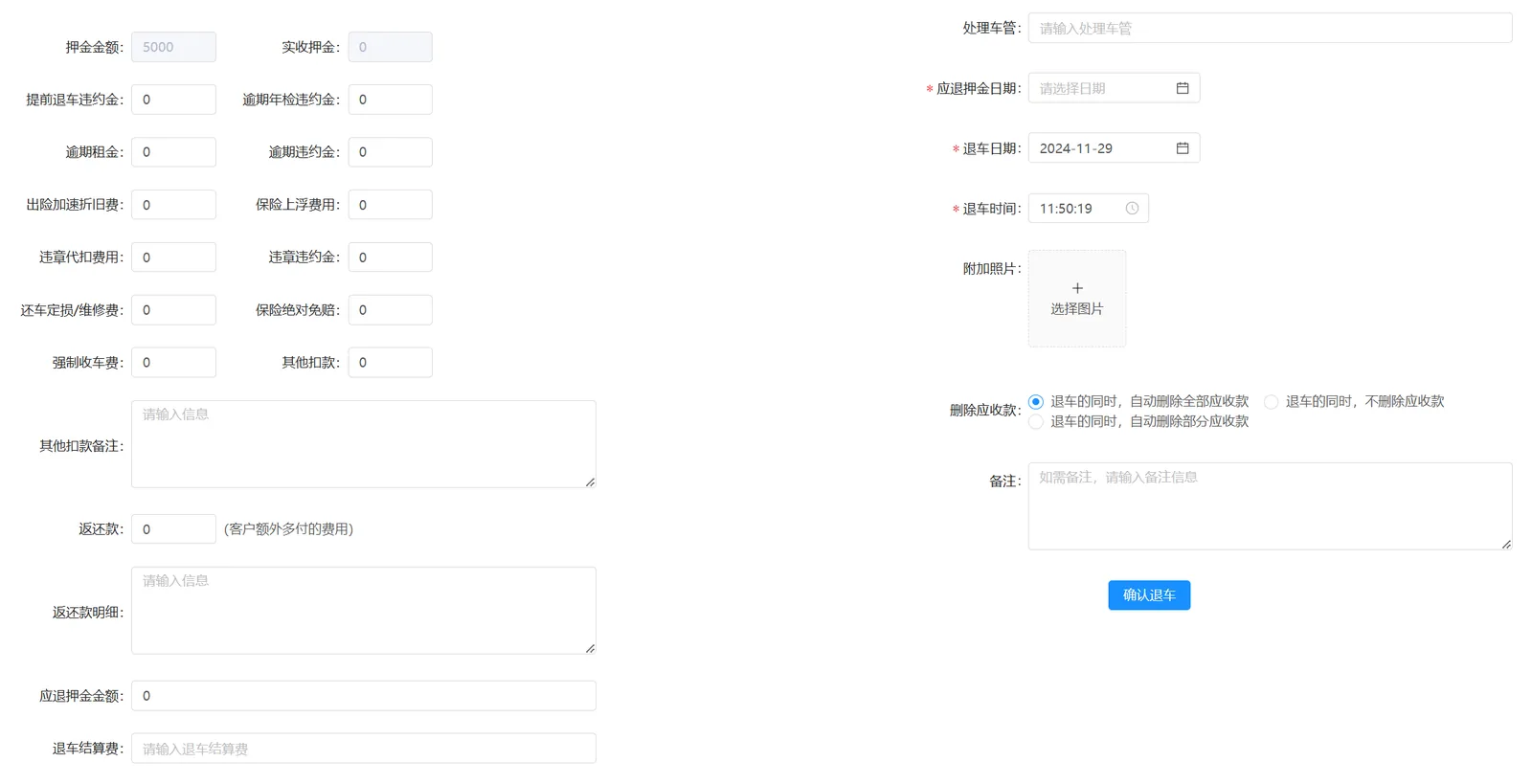The image size is (1532, 784).
Task: Click the 保险上浮费用 input
Action: 390,205
